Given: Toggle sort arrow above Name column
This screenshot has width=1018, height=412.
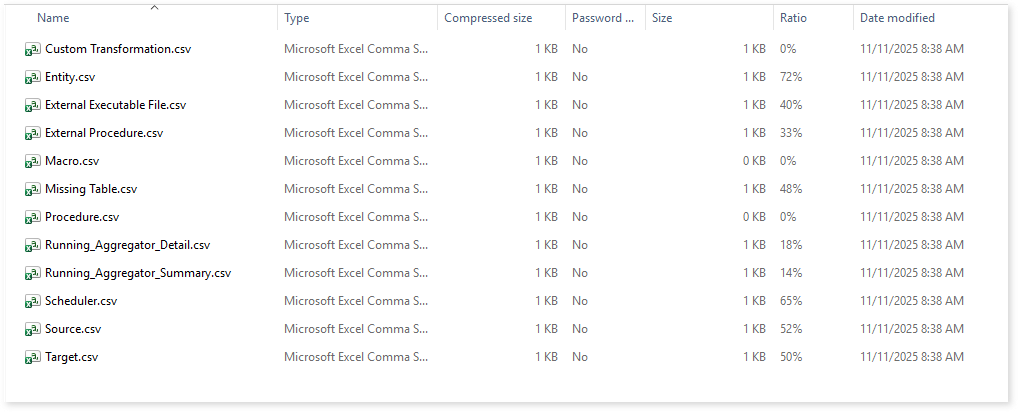Looking at the screenshot, I should (x=154, y=8).
